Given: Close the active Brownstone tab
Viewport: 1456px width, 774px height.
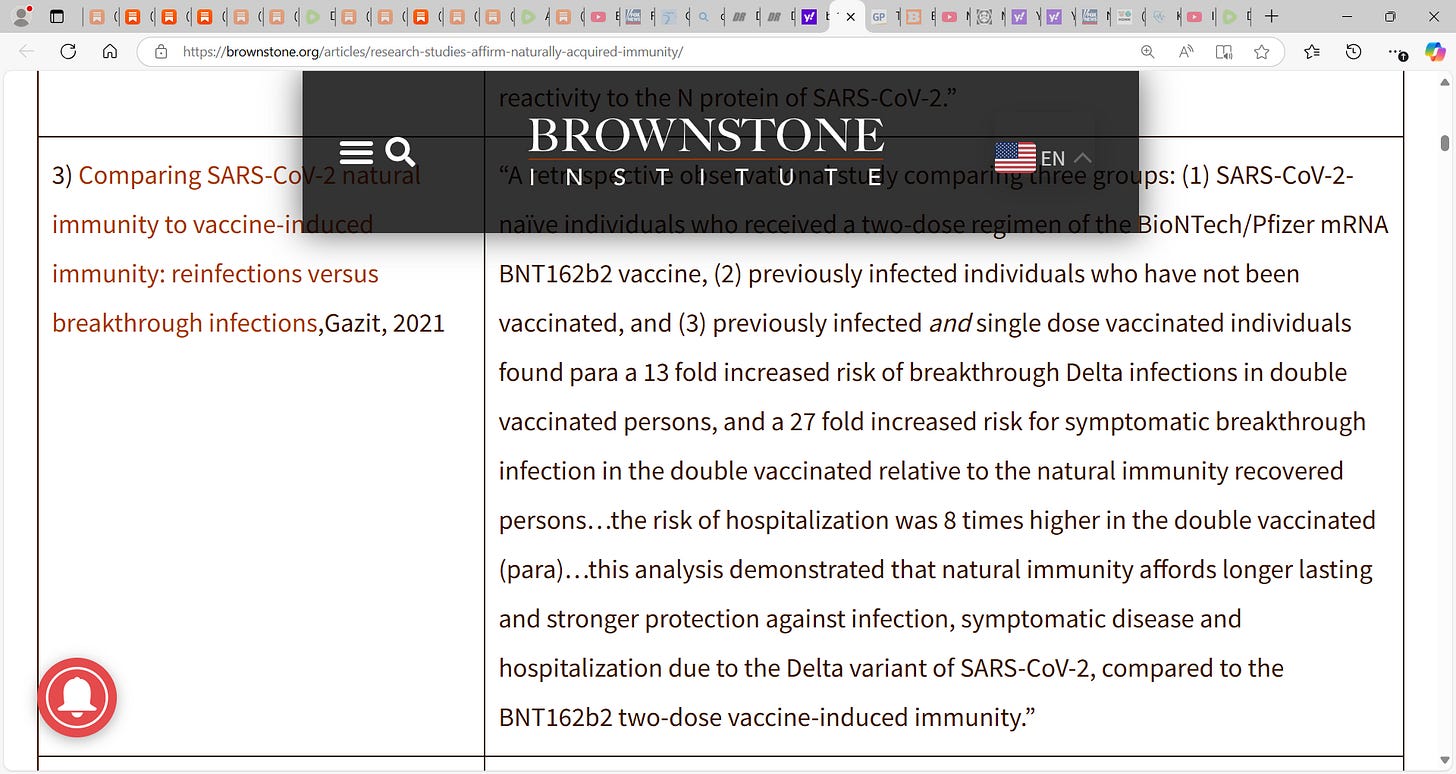Looking at the screenshot, I should point(850,17).
